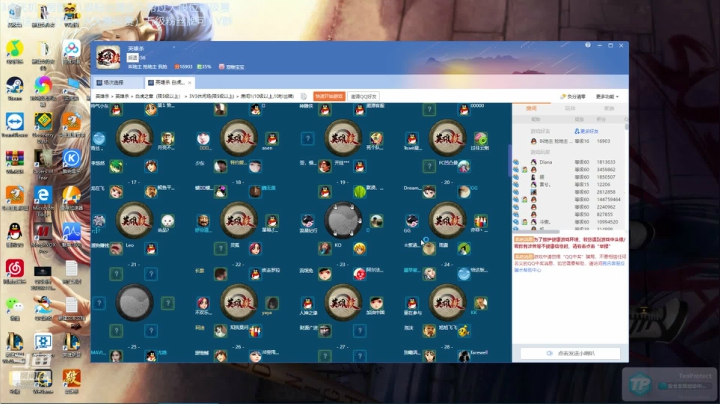Take the empty '?' seat beside player 00000
The height and width of the screenshot is (404, 720).
pos(429,109)
